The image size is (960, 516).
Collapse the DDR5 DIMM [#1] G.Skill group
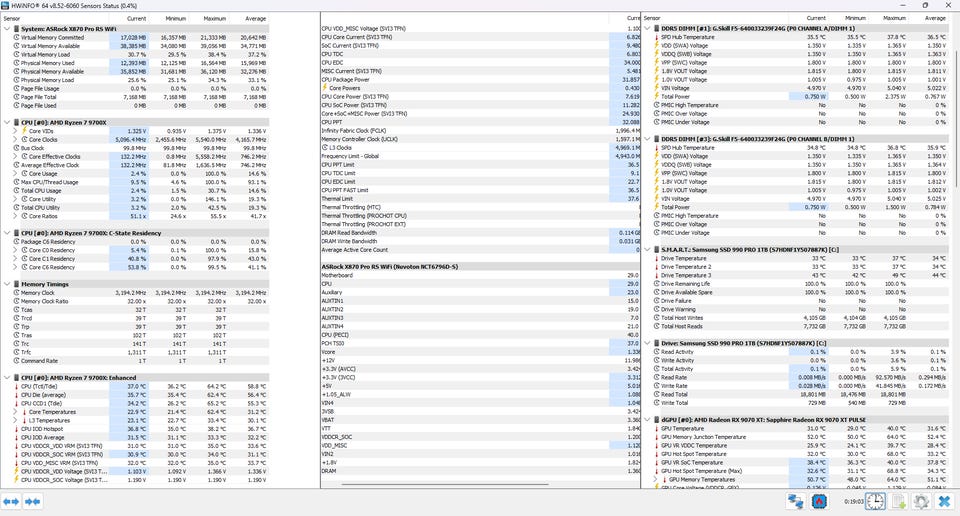pos(647,28)
